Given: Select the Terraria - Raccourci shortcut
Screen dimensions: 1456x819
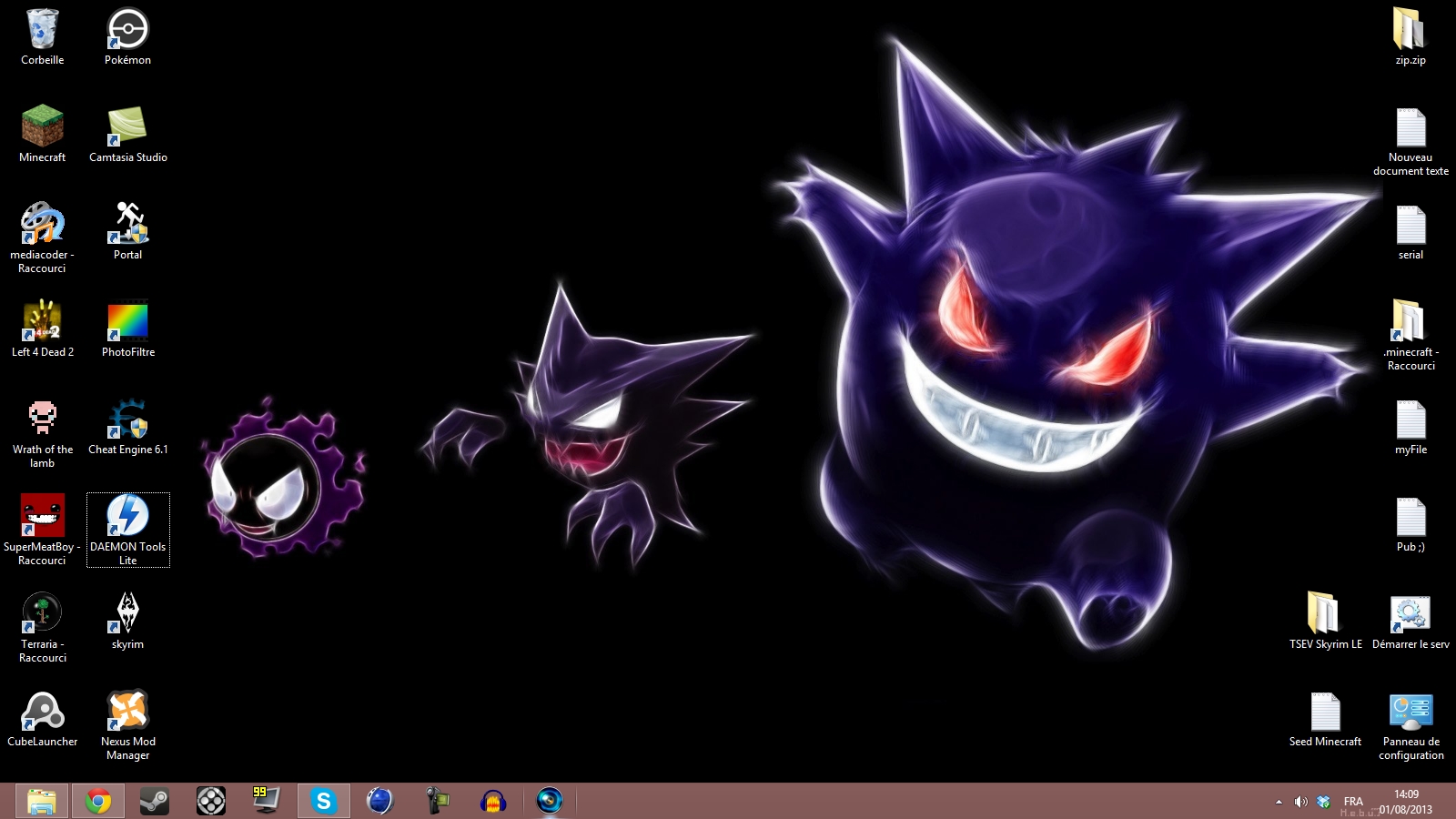Looking at the screenshot, I should 43,628.
